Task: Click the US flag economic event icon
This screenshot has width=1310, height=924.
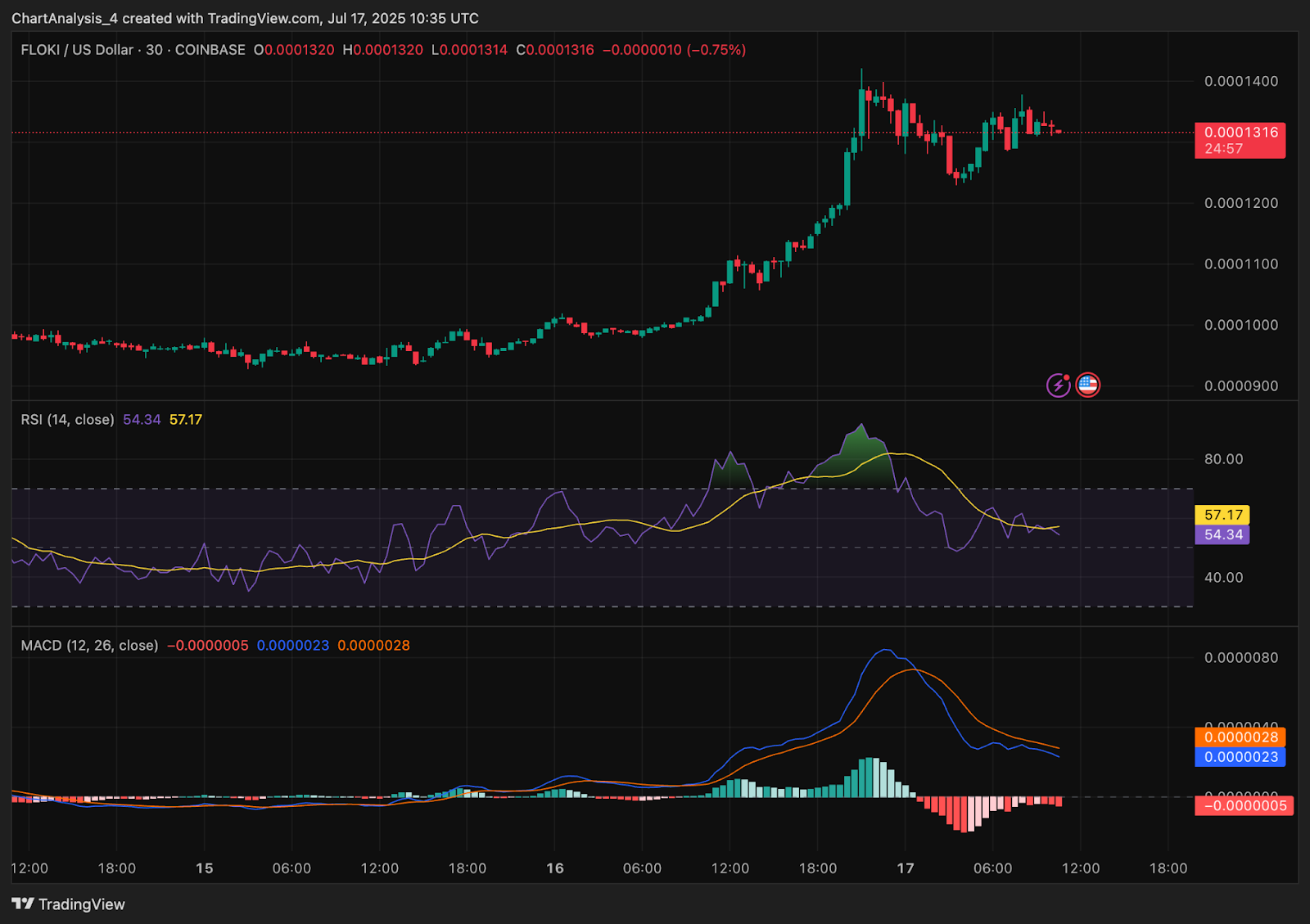Action: 1087,385
